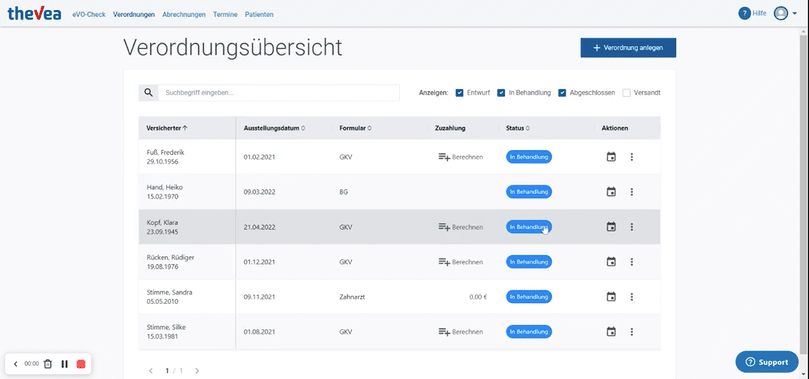The height and width of the screenshot is (379, 809).
Task: Open three-dot menu for Kopf, Klara
Action: pyautogui.click(x=632, y=227)
